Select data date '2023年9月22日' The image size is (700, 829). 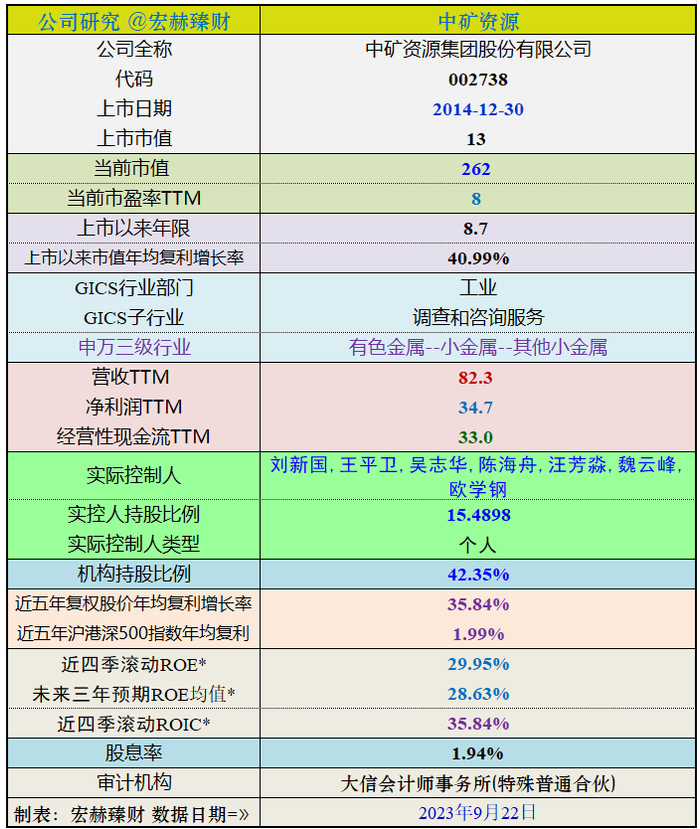[x=478, y=813]
